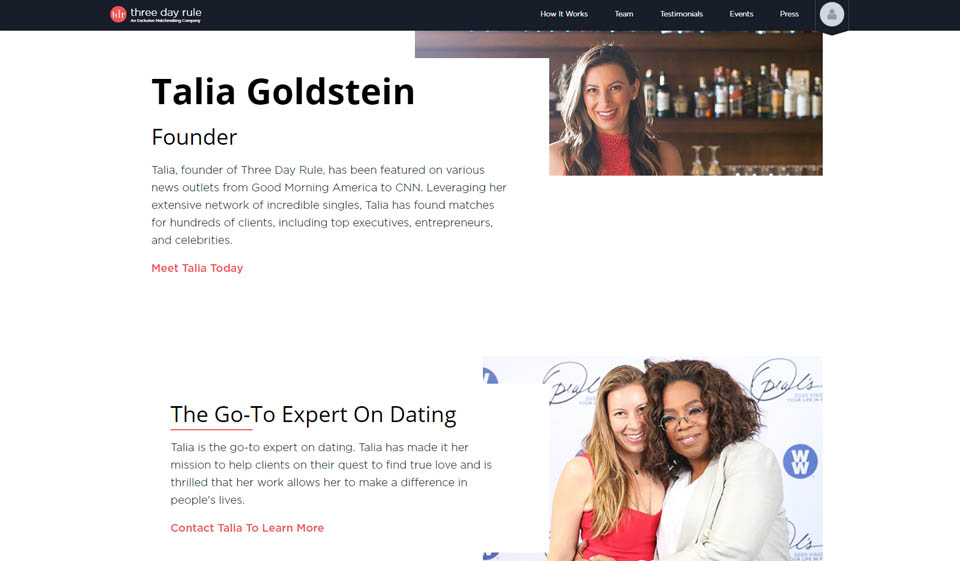Click the Founder subtitle text
Viewport: 960px width, 561px height.
(x=194, y=137)
